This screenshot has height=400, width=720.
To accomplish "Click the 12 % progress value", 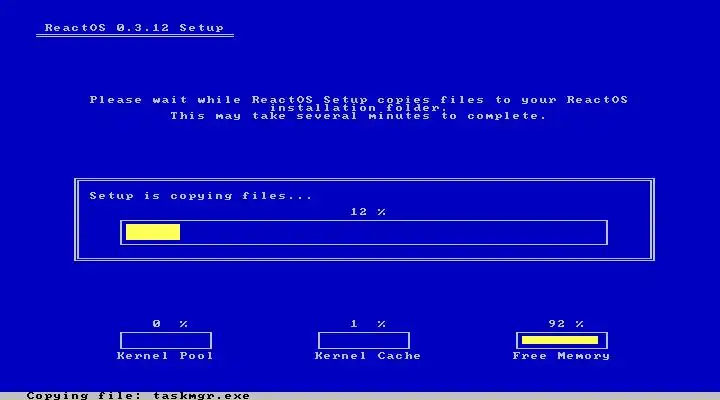I will [x=368, y=212].
